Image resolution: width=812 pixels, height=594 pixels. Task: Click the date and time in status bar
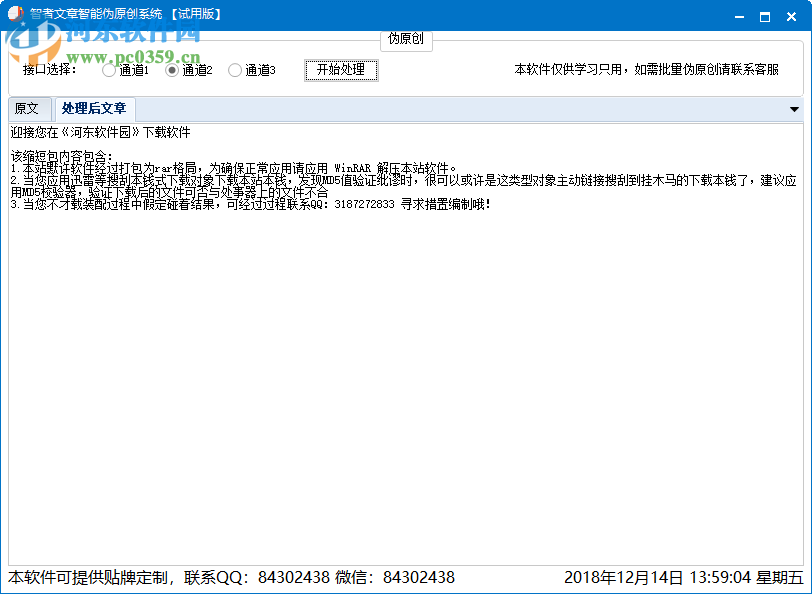tap(683, 577)
